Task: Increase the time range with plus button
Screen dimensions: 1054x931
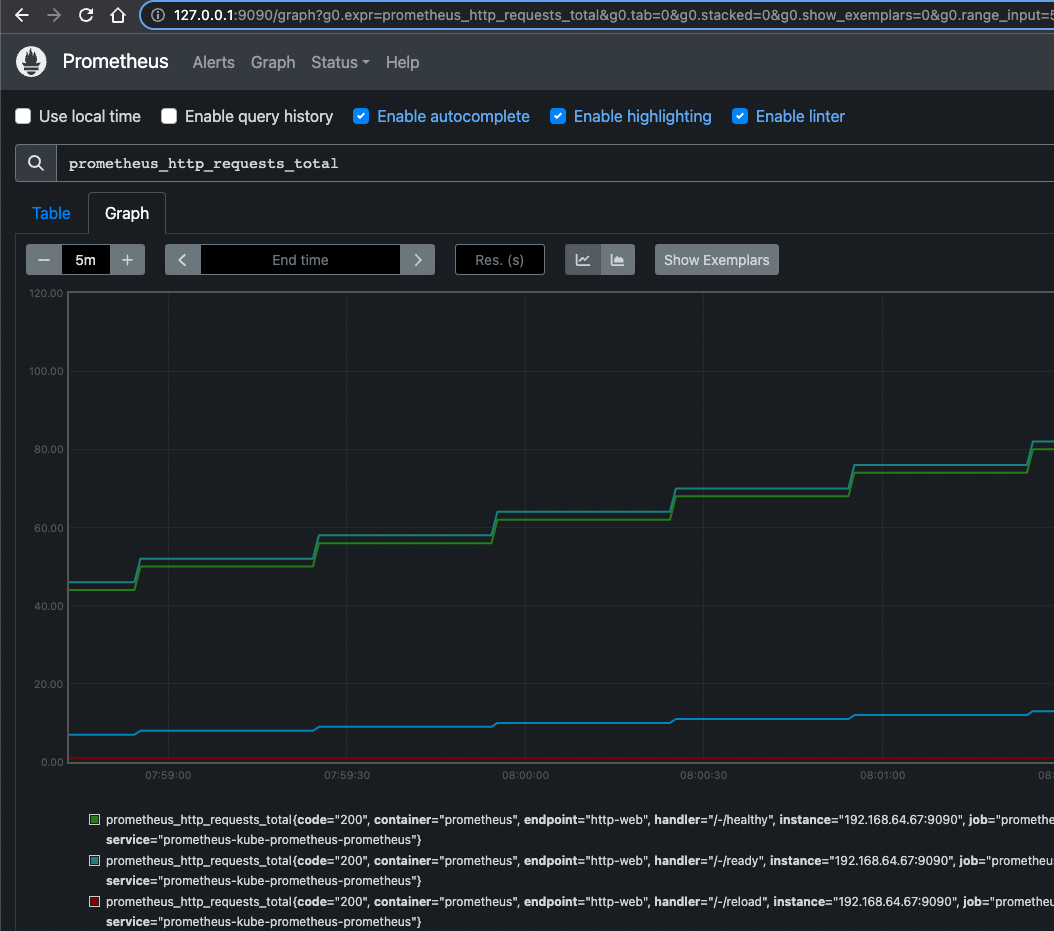Action: coord(127,260)
